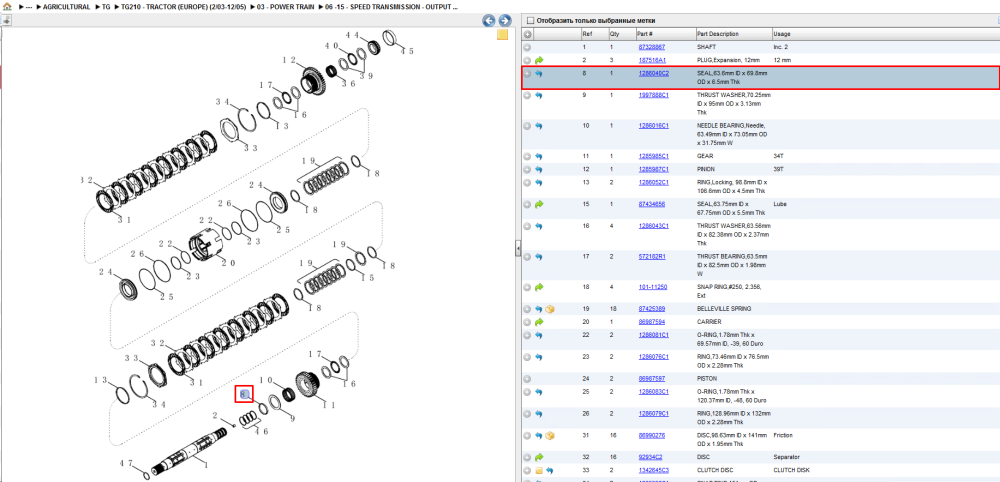Click the add-all circle in table header
The height and width of the screenshot is (482, 1000).
click(x=527, y=34)
